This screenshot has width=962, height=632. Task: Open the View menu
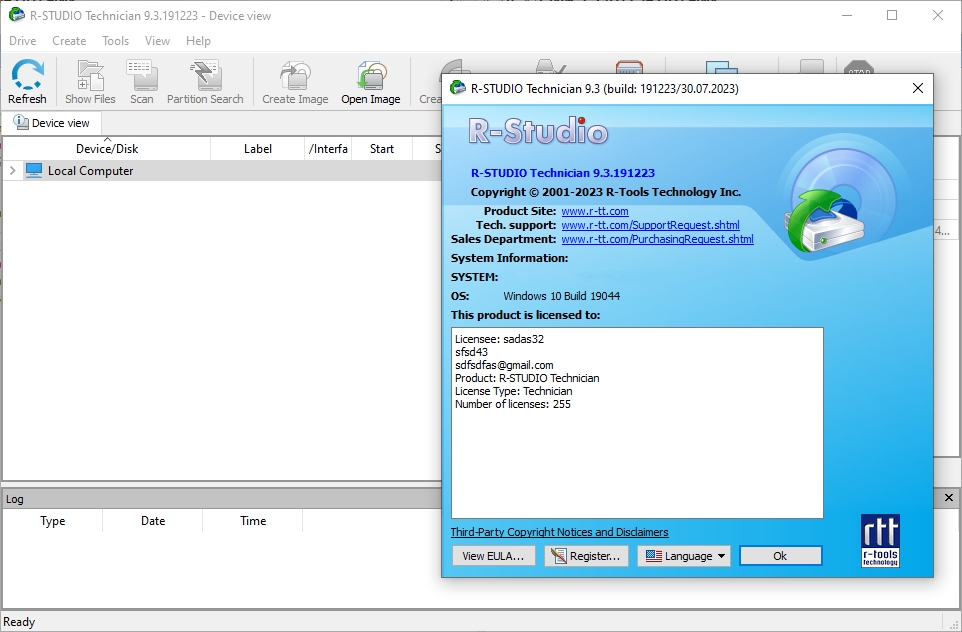coord(157,40)
